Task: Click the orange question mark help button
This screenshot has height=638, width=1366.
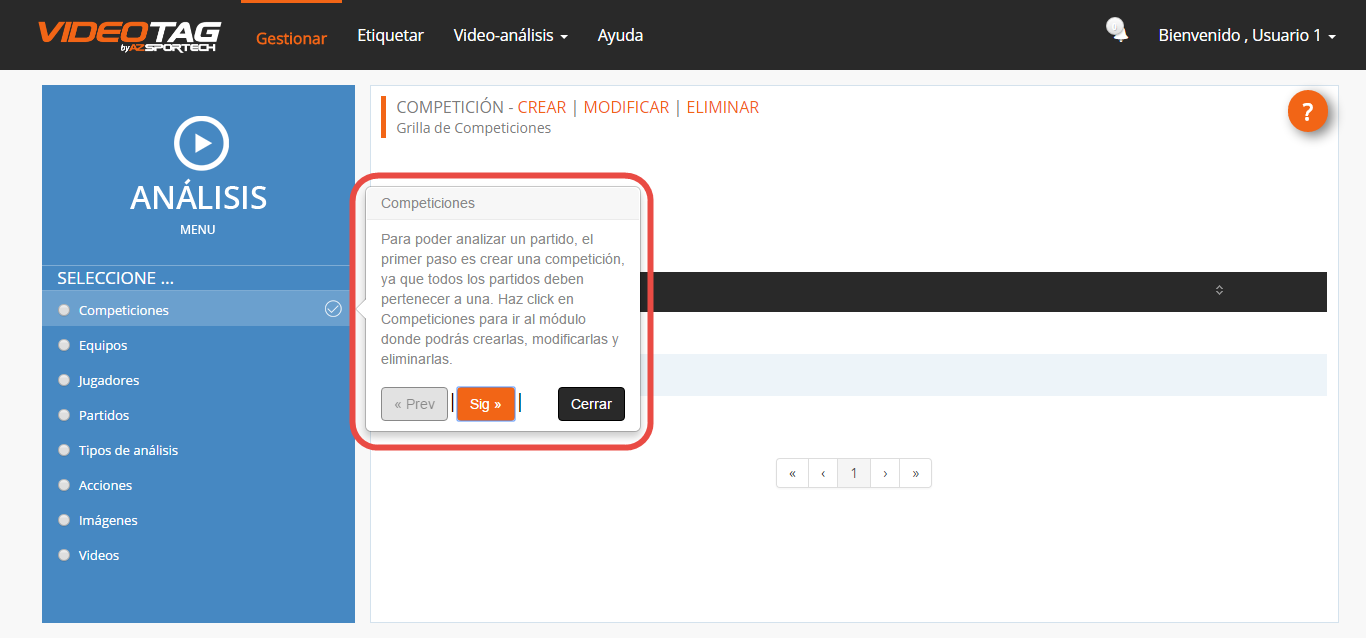Action: tap(1307, 111)
